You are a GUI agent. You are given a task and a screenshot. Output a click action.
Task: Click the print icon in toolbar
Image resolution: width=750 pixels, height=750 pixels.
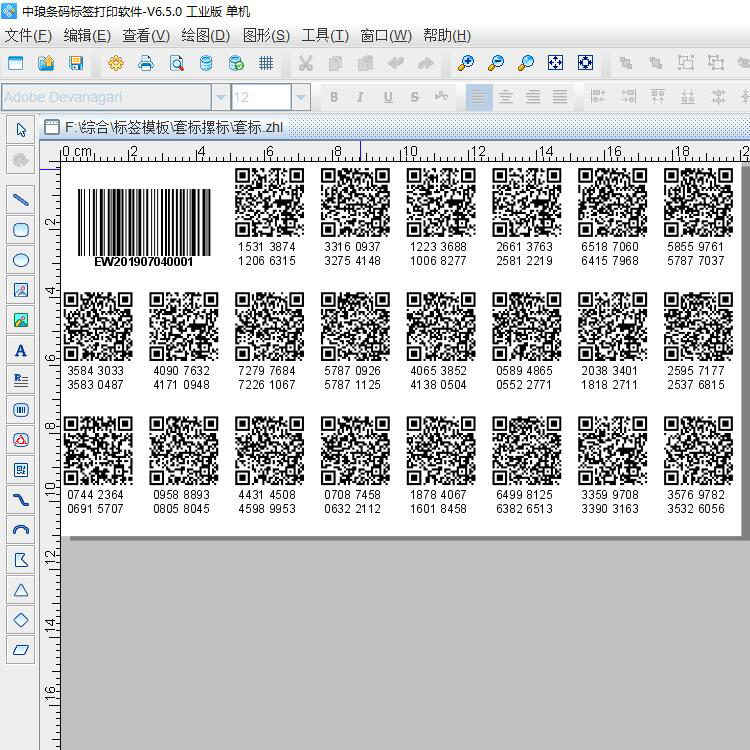click(x=146, y=63)
